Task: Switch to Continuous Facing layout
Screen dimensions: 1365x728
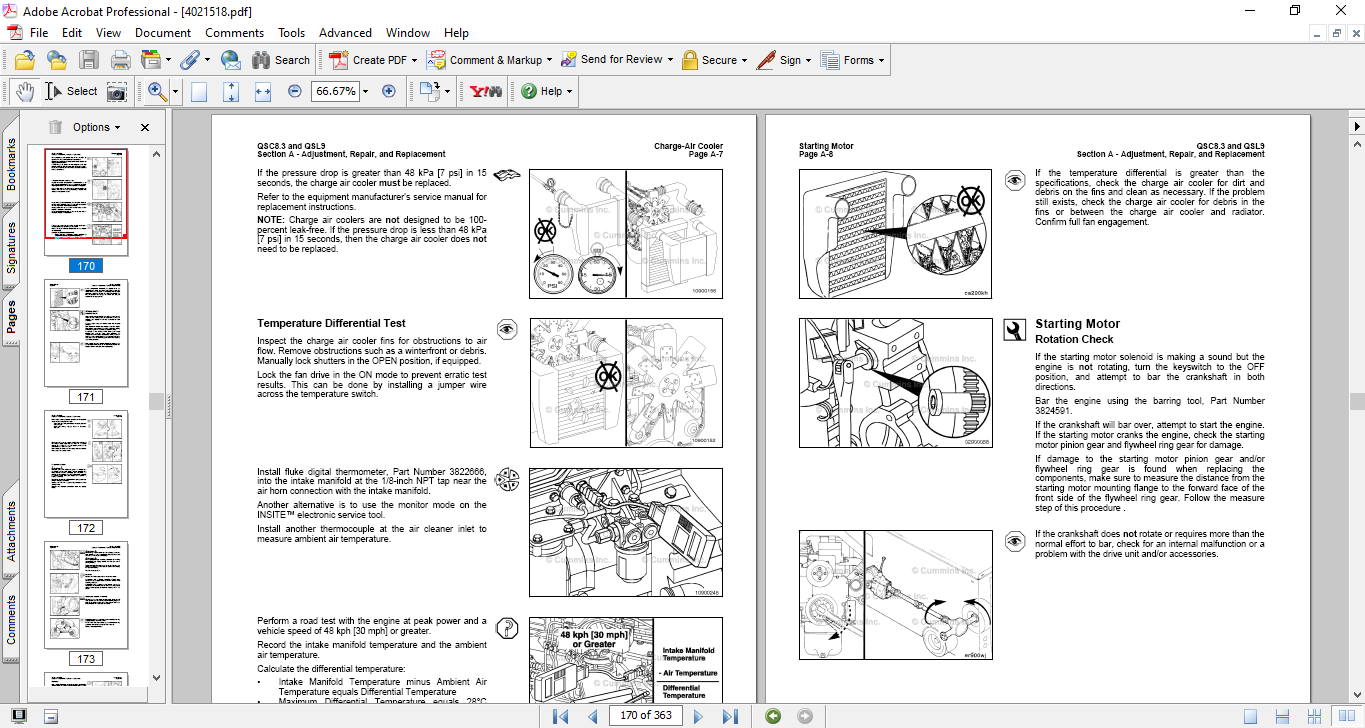Action: click(1314, 716)
